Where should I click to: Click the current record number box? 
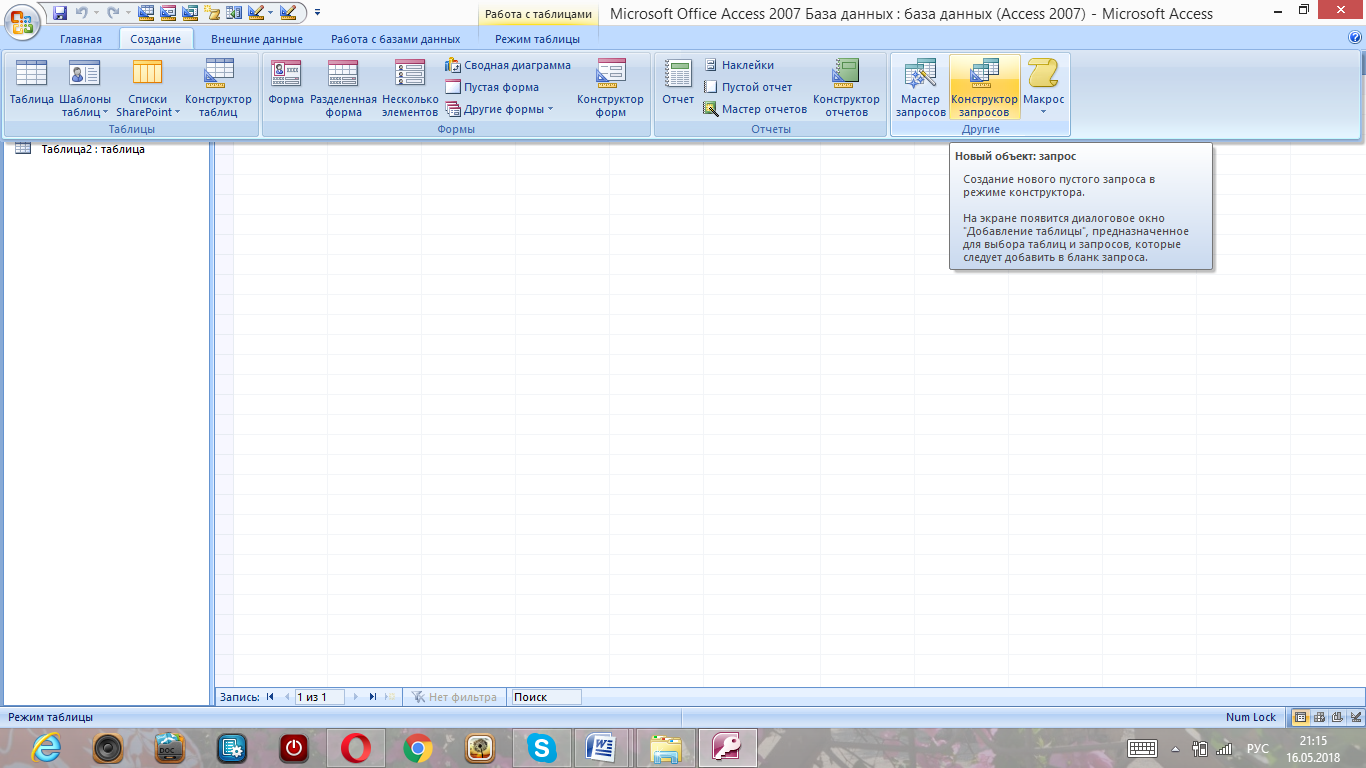click(x=318, y=697)
